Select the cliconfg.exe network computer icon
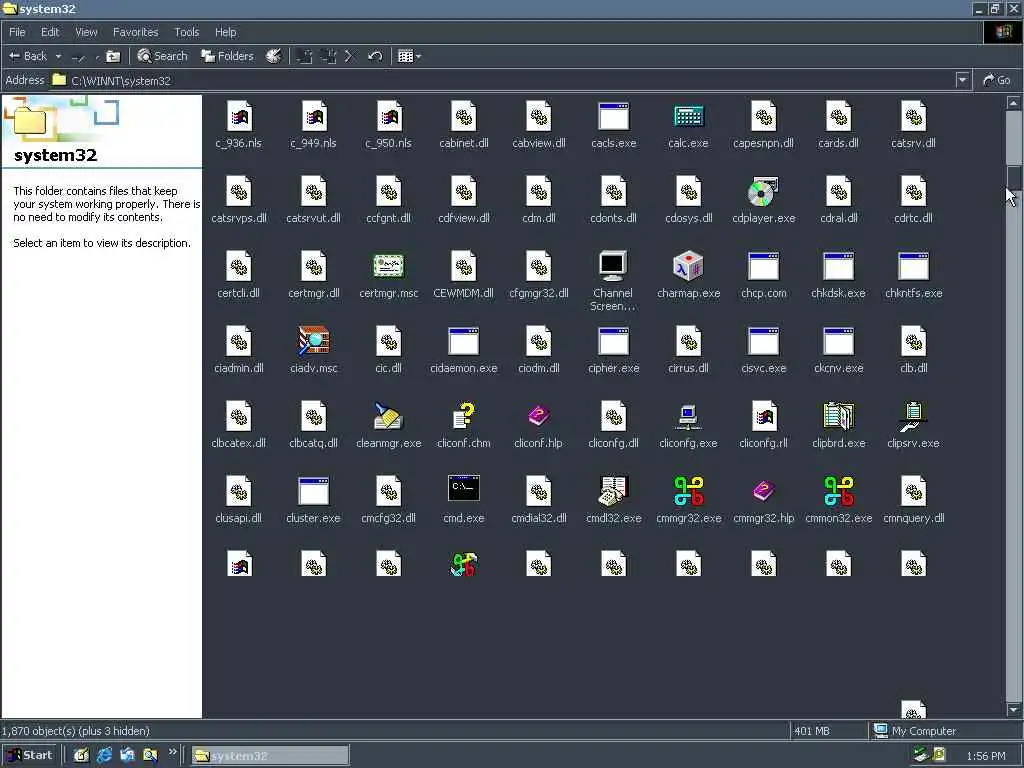 (x=688, y=416)
